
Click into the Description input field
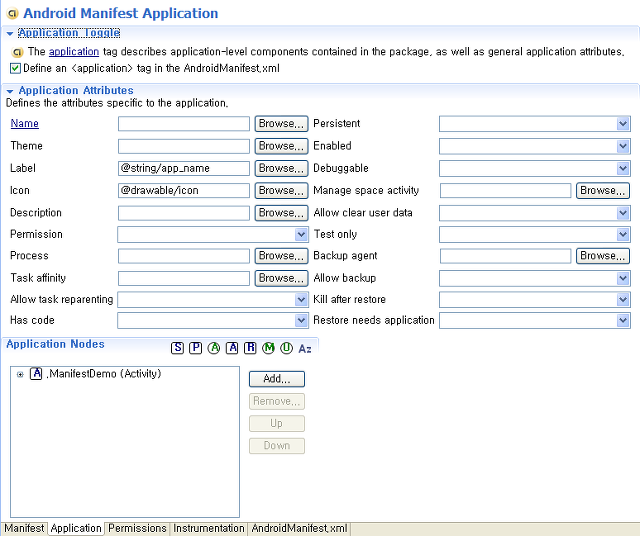184,213
